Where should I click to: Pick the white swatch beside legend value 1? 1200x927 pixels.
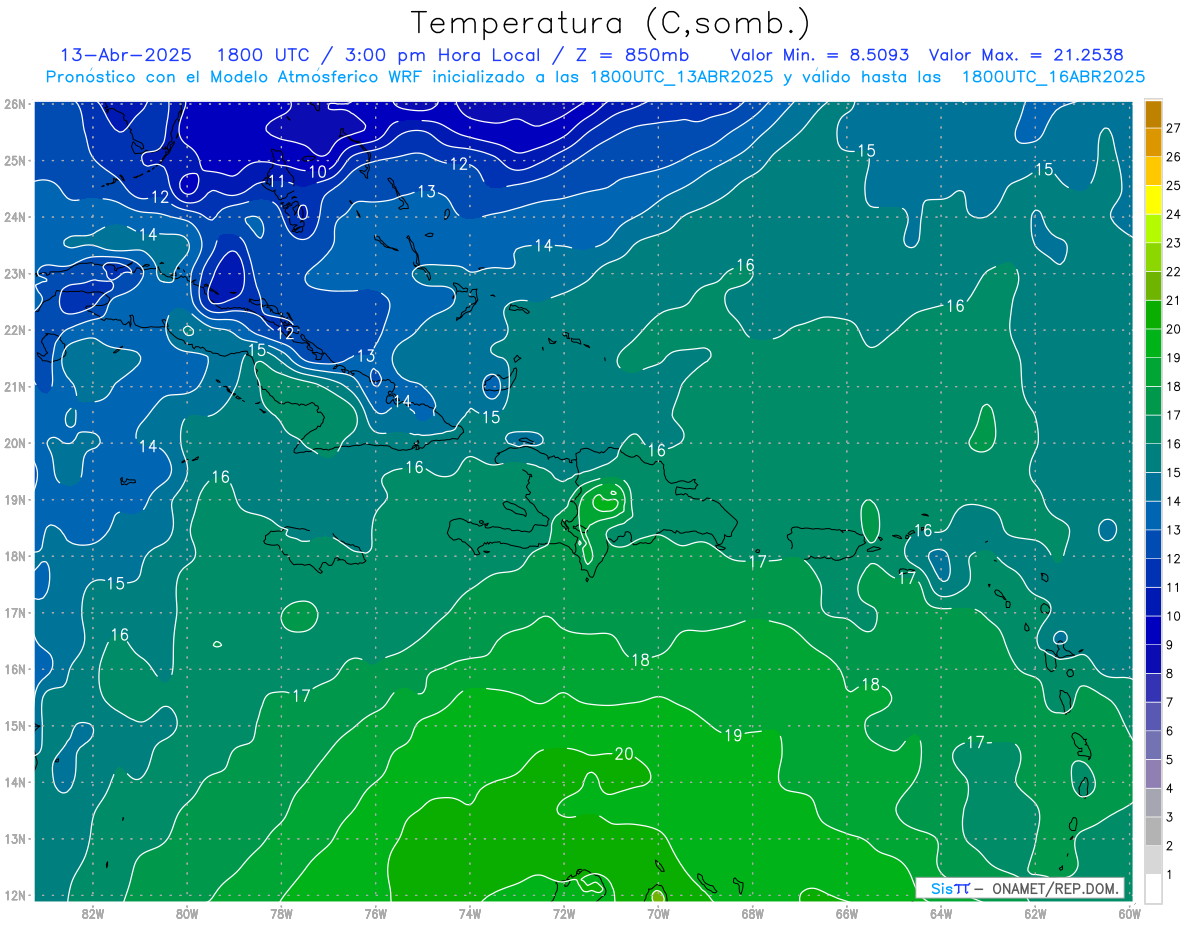[x=1153, y=887]
